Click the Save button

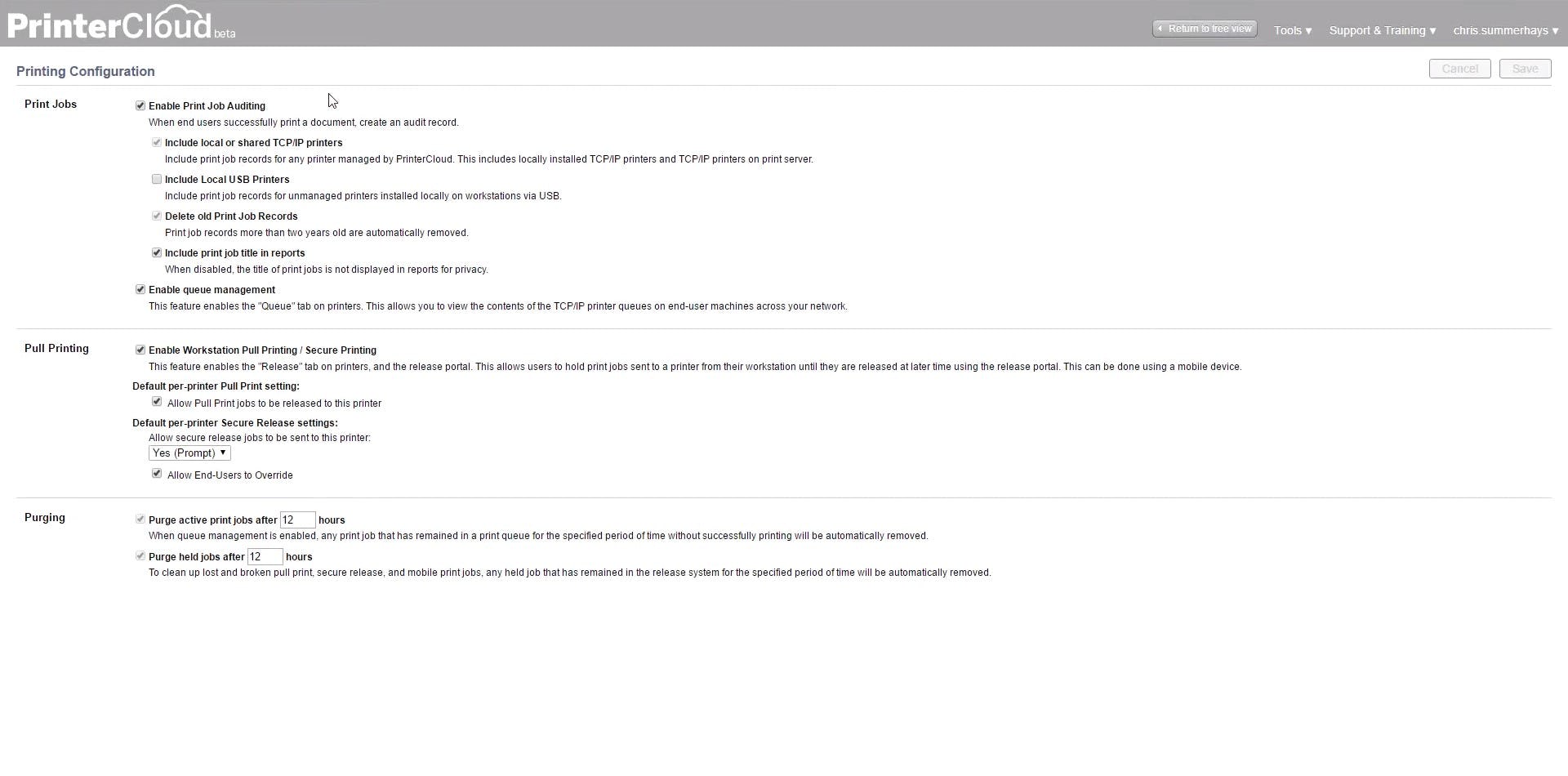pyautogui.click(x=1526, y=69)
